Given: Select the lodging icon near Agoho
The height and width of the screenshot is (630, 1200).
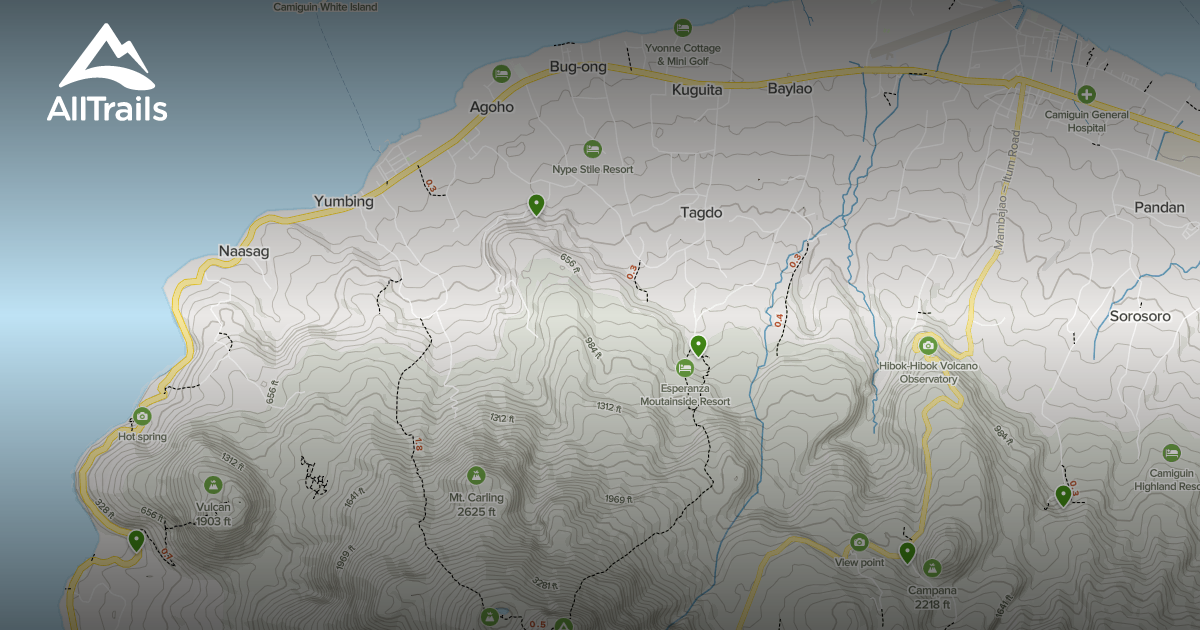Looking at the screenshot, I should (x=499, y=73).
